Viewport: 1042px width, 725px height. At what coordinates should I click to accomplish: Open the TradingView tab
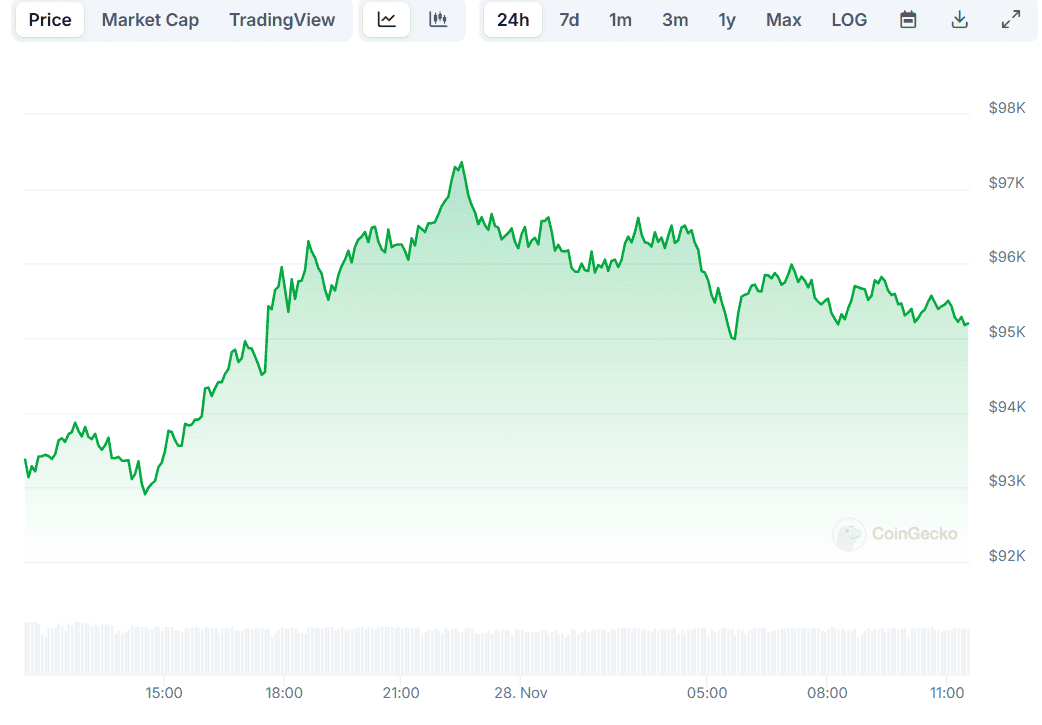click(282, 19)
